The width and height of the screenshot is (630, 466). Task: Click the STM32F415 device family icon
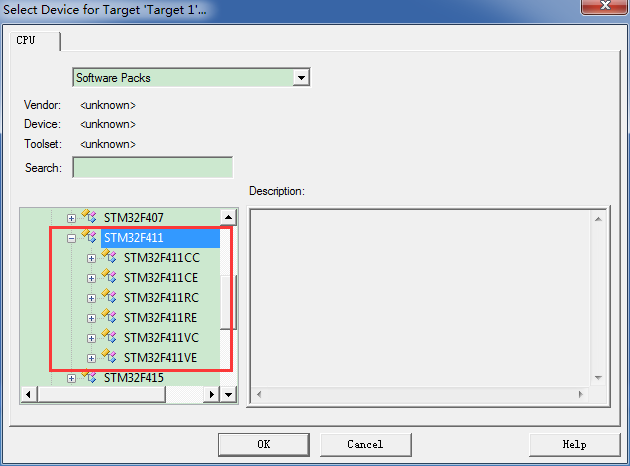pos(89,377)
